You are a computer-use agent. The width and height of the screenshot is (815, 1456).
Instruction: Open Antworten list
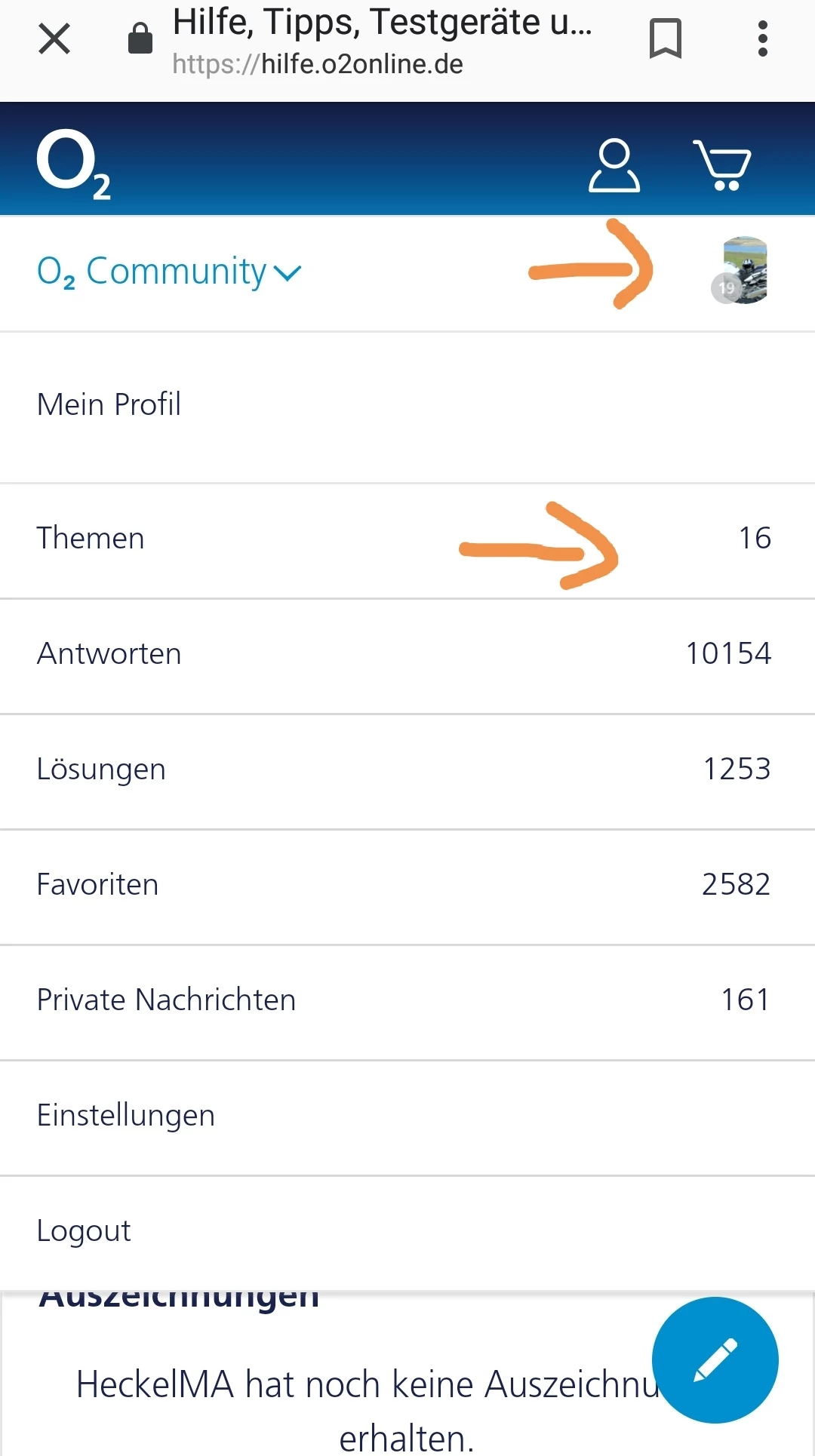click(x=109, y=654)
